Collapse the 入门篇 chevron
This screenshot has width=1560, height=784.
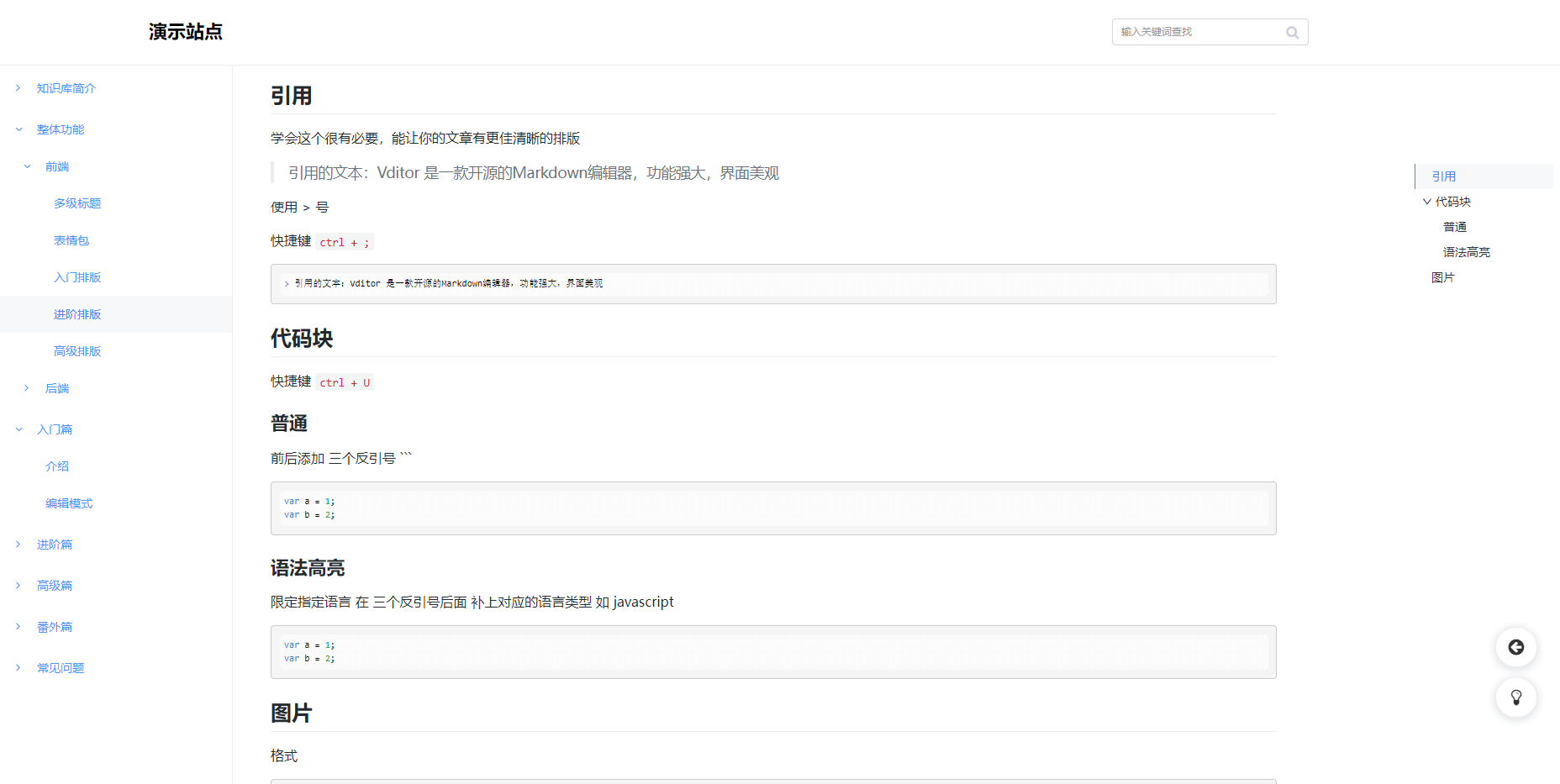pos(18,429)
